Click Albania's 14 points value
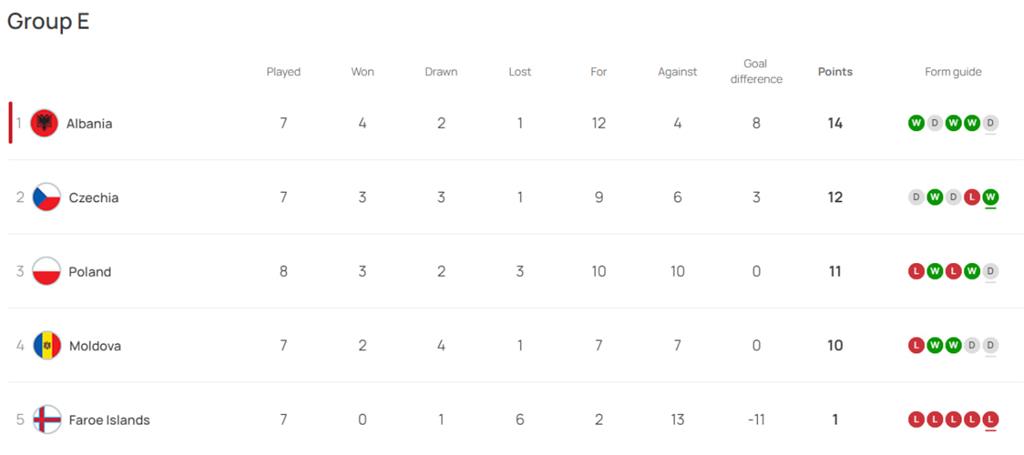 click(835, 124)
